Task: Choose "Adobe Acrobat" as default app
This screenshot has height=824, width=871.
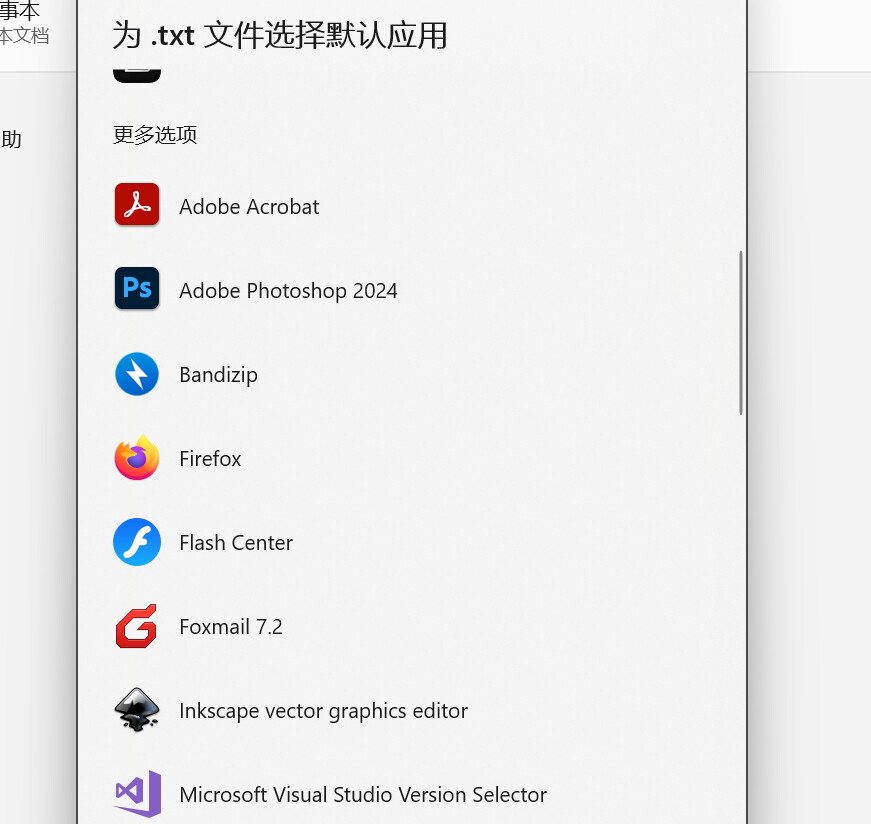Action: coord(412,206)
